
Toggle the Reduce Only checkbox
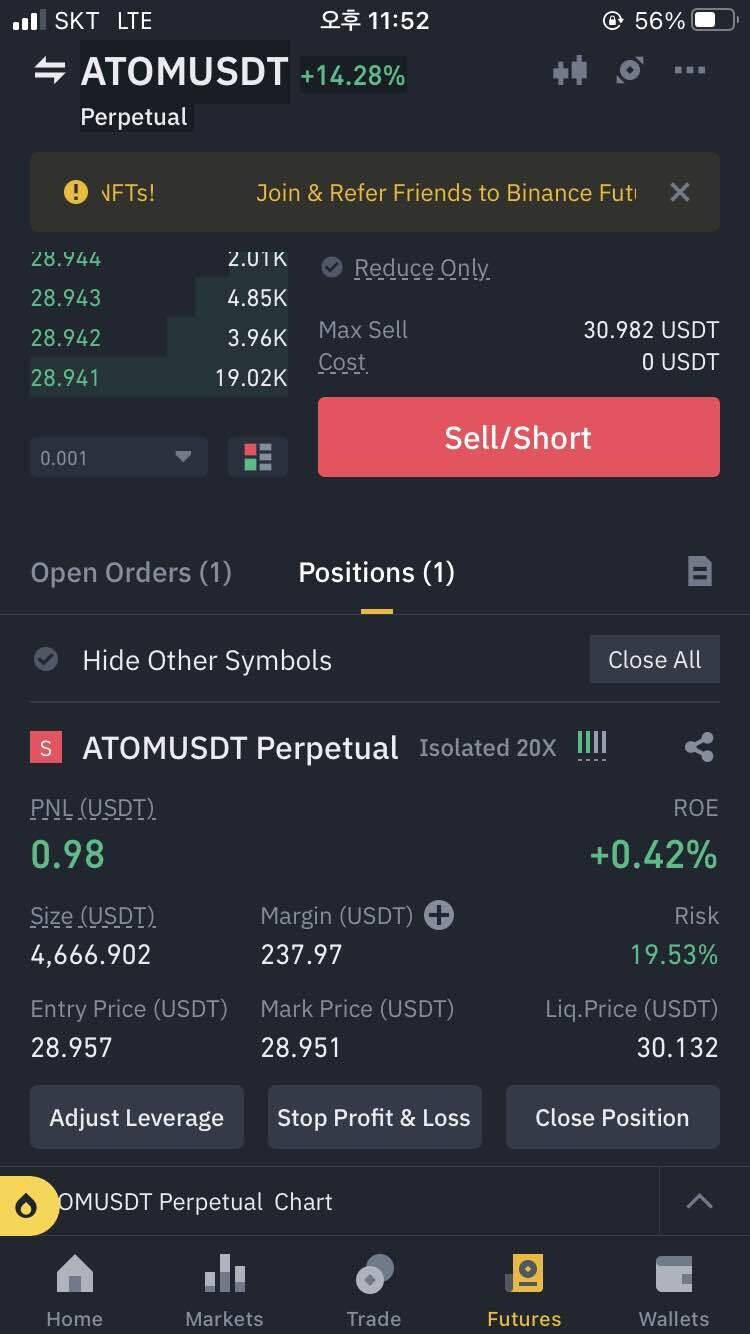click(331, 268)
